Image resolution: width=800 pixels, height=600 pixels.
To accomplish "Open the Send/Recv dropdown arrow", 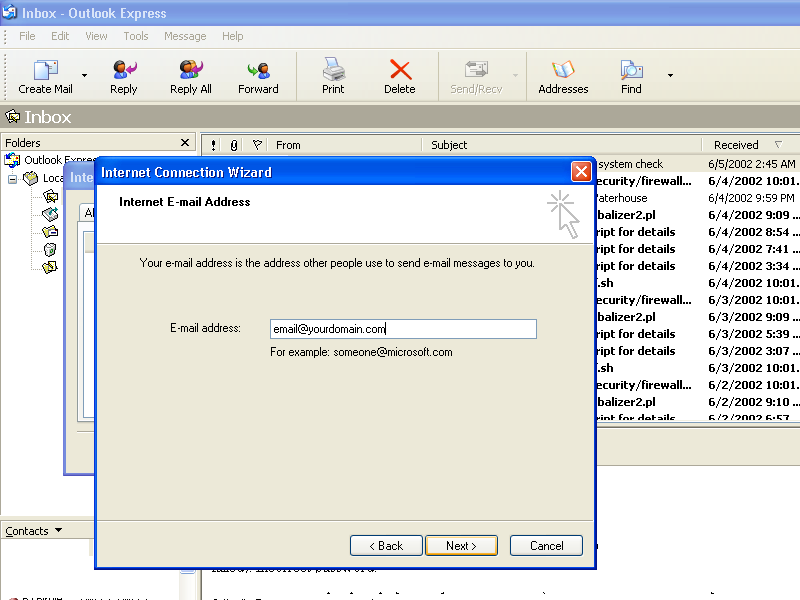I will [515, 76].
